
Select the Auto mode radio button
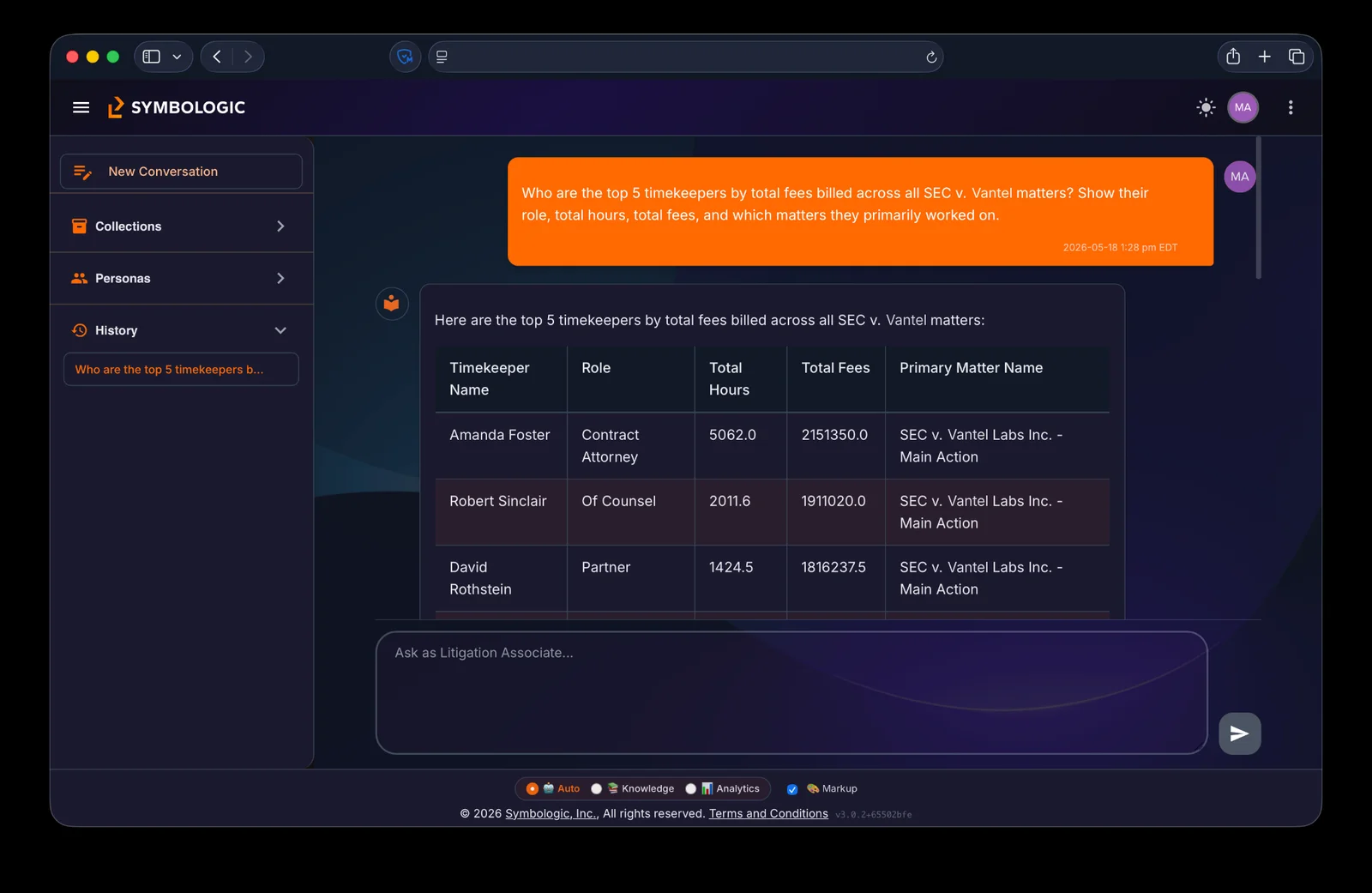click(x=533, y=788)
